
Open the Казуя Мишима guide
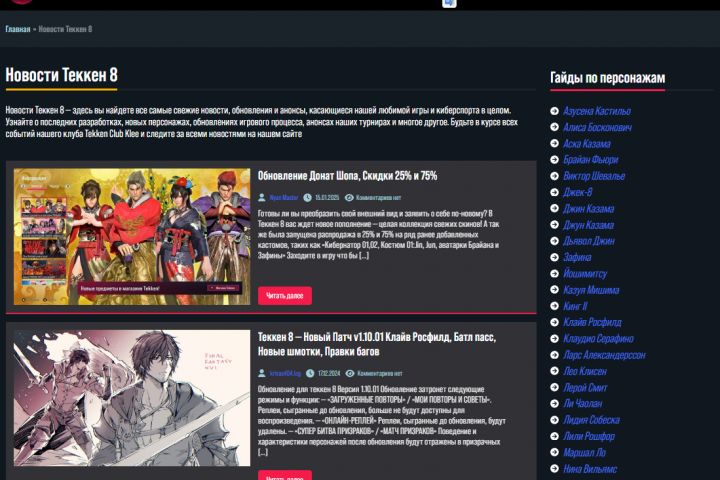coord(591,290)
